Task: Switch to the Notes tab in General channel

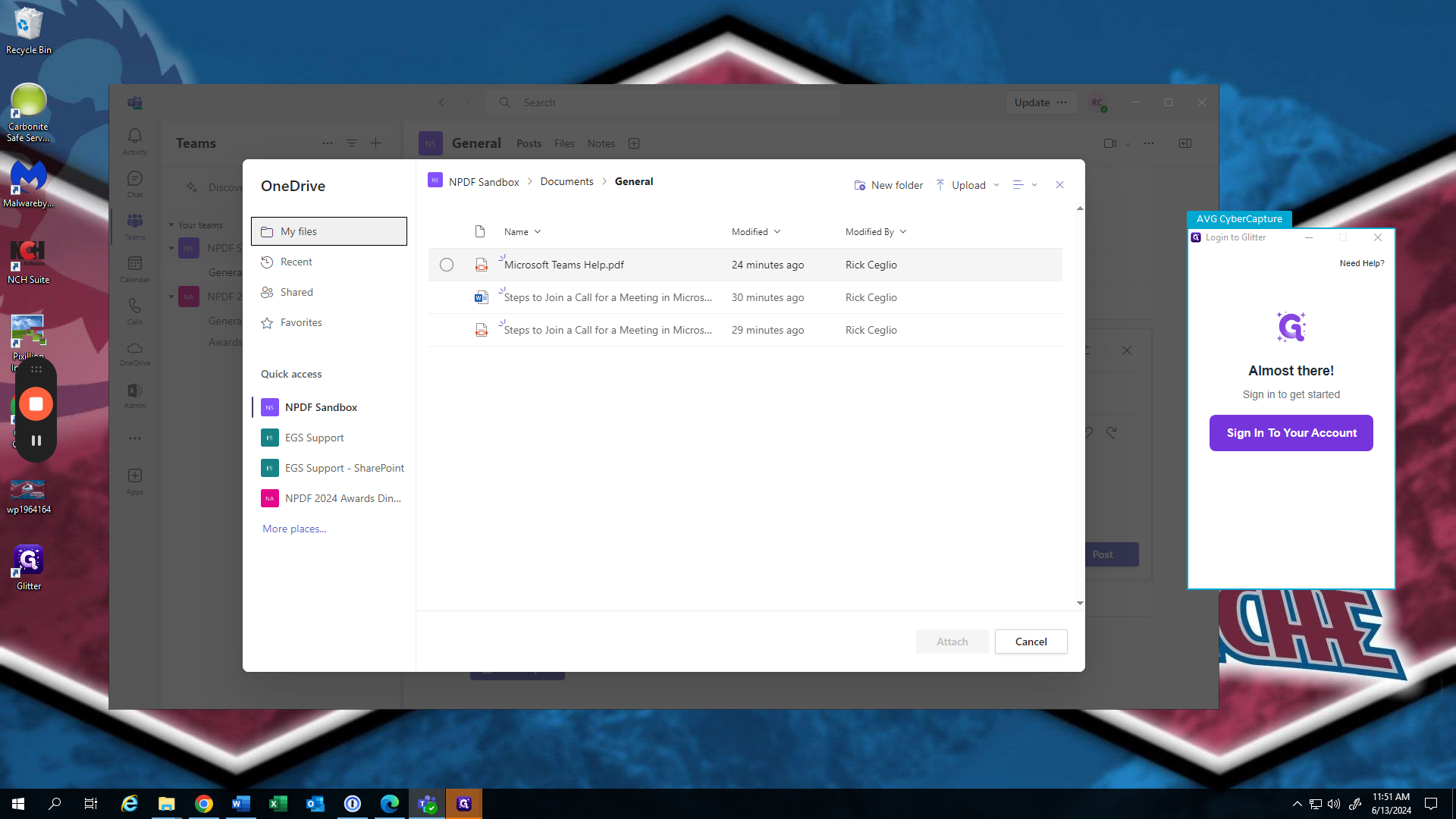Action: (x=601, y=143)
